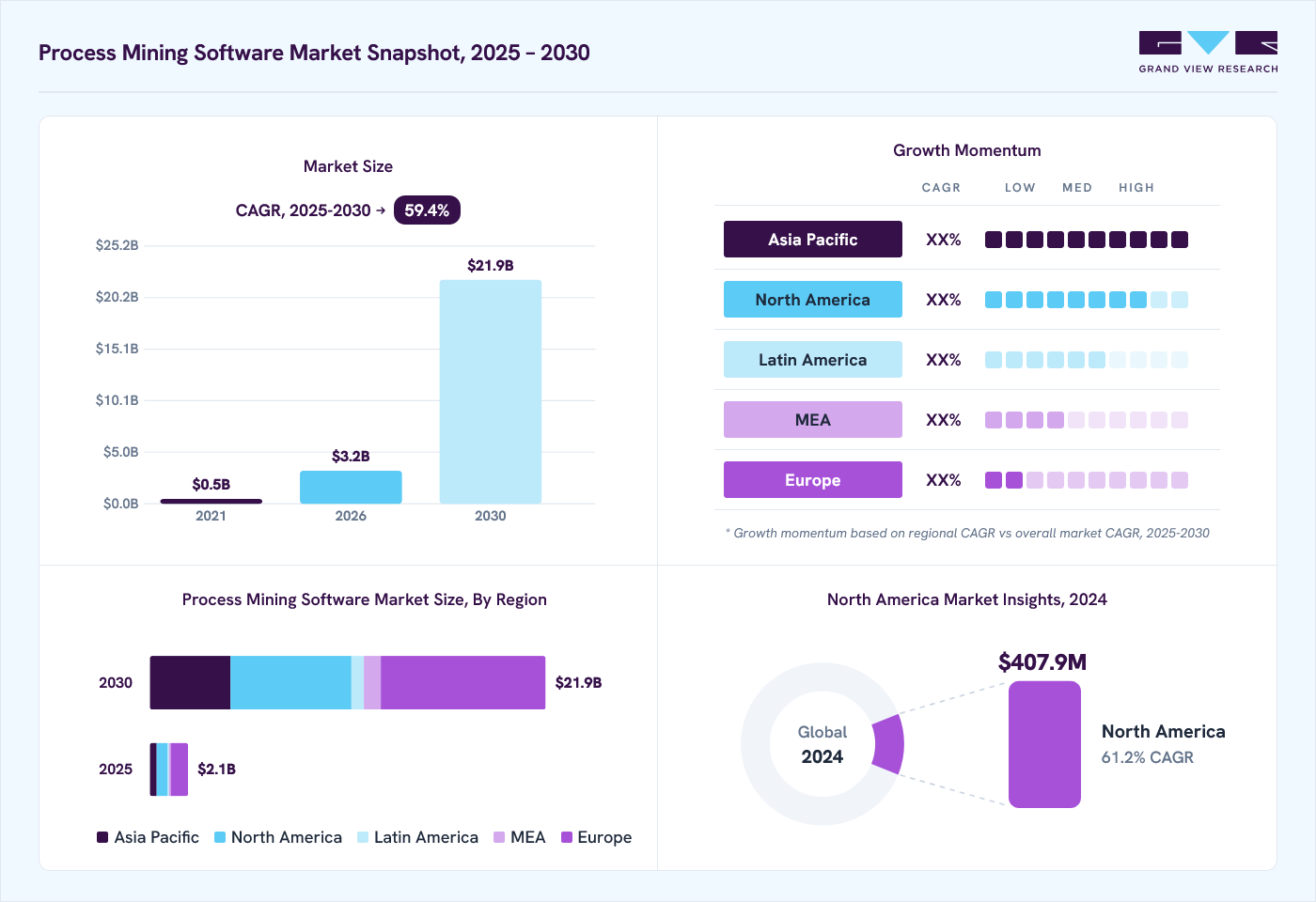The image size is (1316, 902).
Task: Click the $407.9M value label
Action: coord(1042,662)
